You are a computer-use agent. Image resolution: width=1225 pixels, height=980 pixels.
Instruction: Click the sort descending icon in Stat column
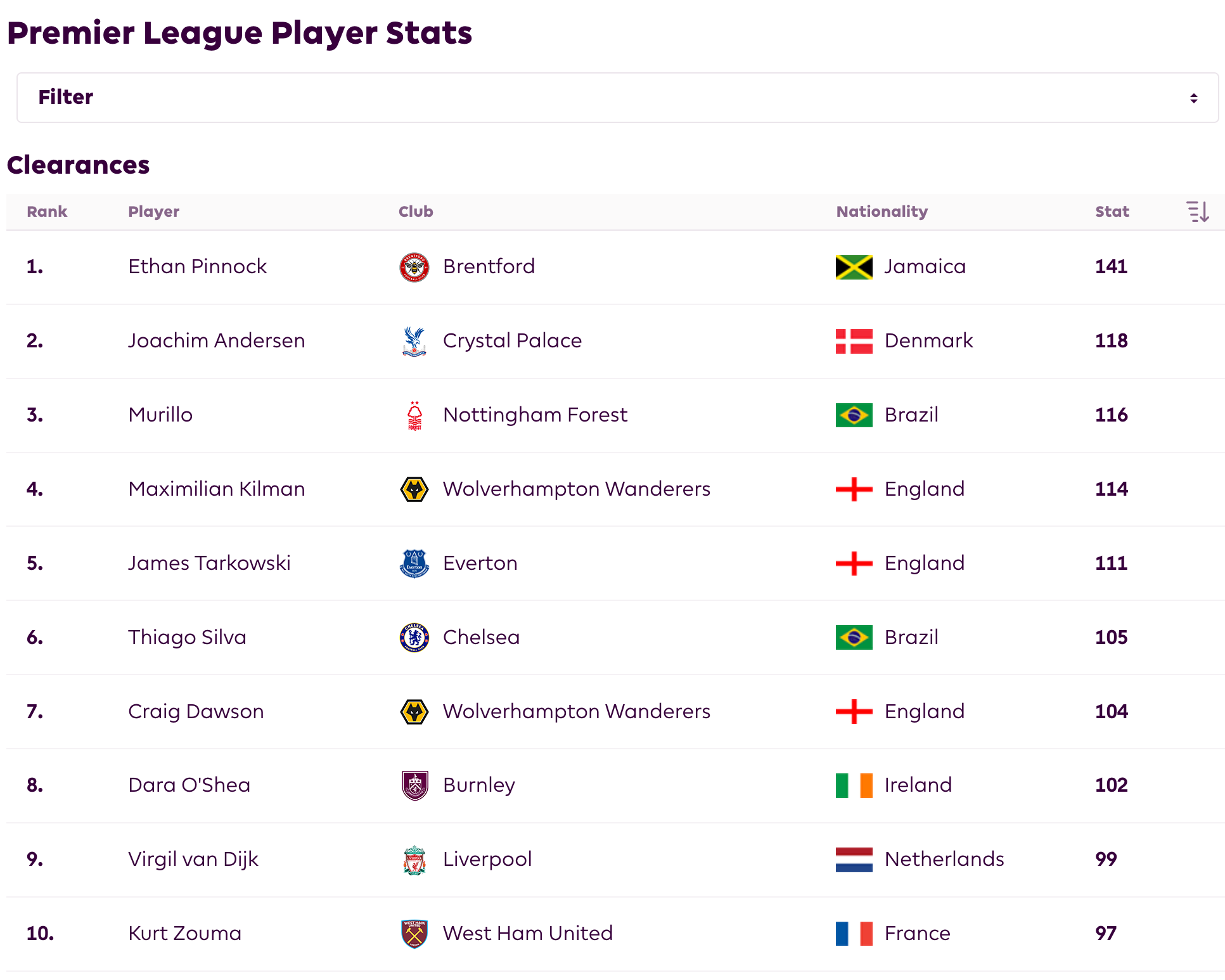click(1198, 212)
